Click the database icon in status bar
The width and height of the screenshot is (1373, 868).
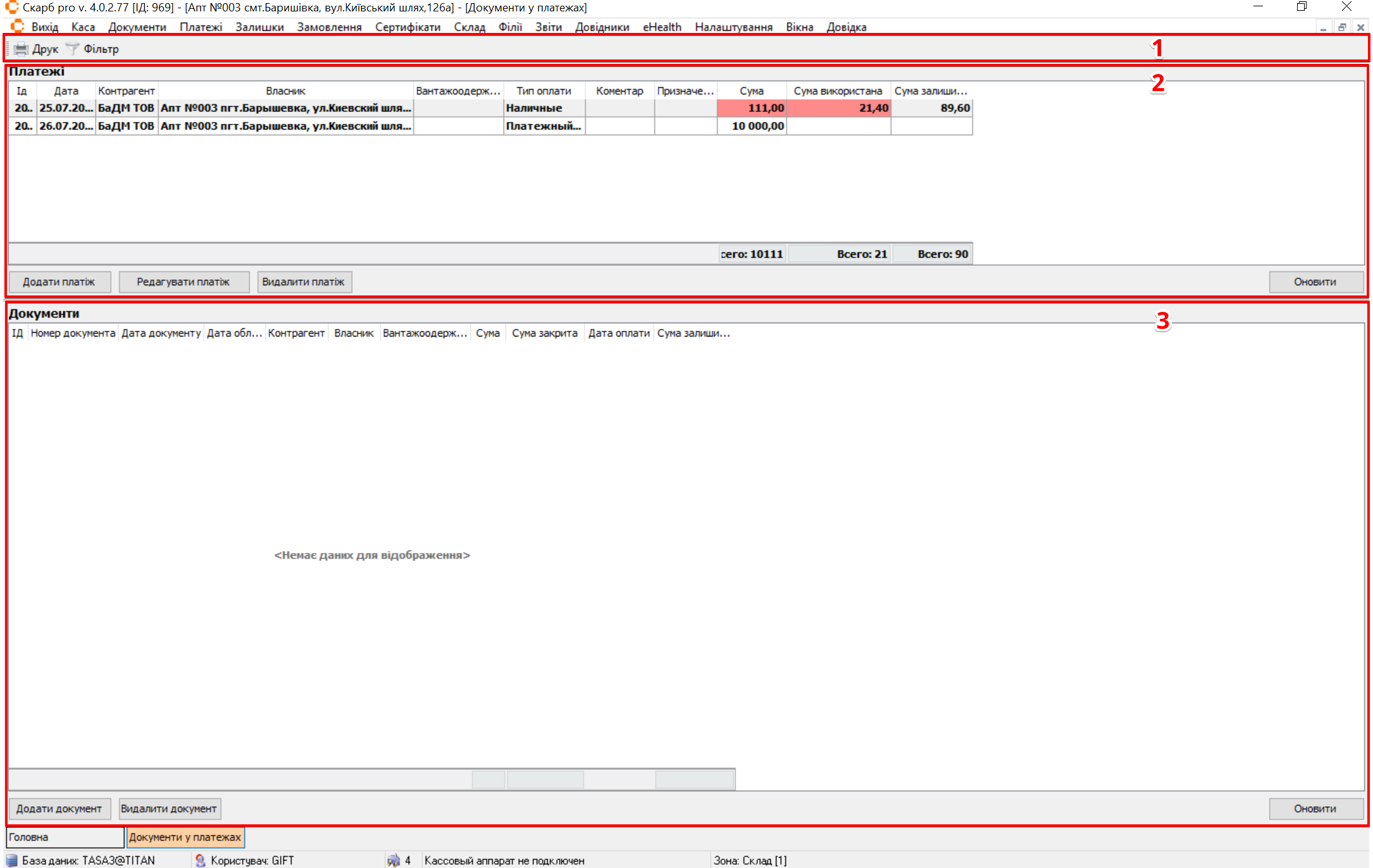click(11, 860)
